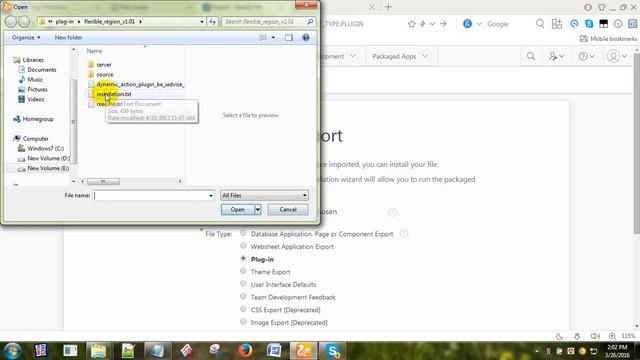
Task: Open the view options dropdown arrow
Action: tap(273, 38)
